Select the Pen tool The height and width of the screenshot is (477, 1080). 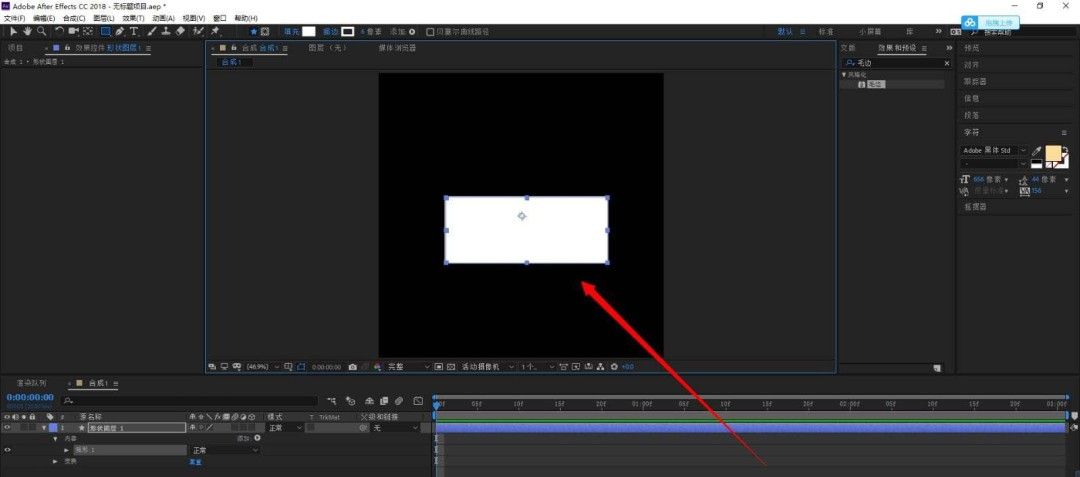tap(120, 31)
